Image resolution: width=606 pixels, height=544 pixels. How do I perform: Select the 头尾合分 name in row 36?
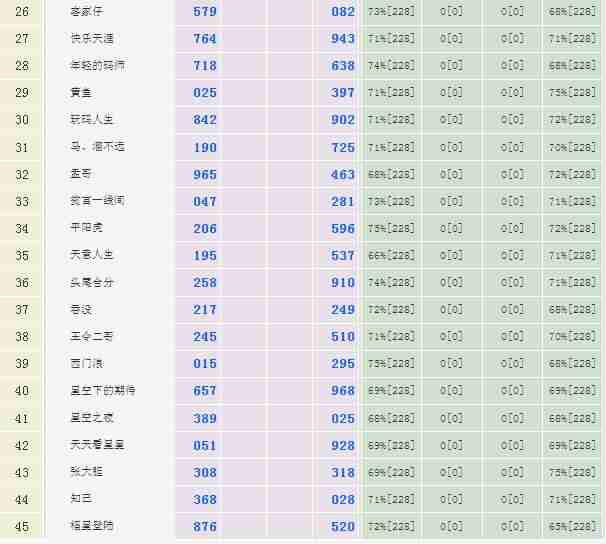92,283
